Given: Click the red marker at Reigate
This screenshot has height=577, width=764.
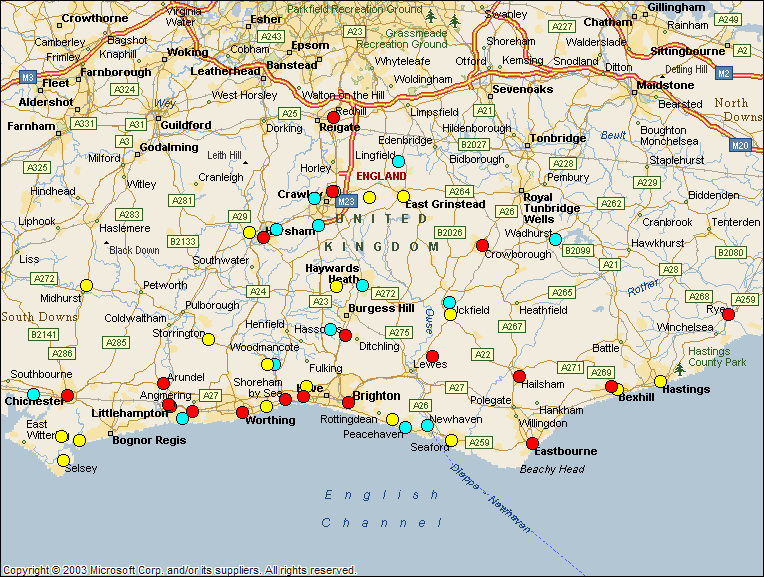Looking at the screenshot, I should pos(333,118).
